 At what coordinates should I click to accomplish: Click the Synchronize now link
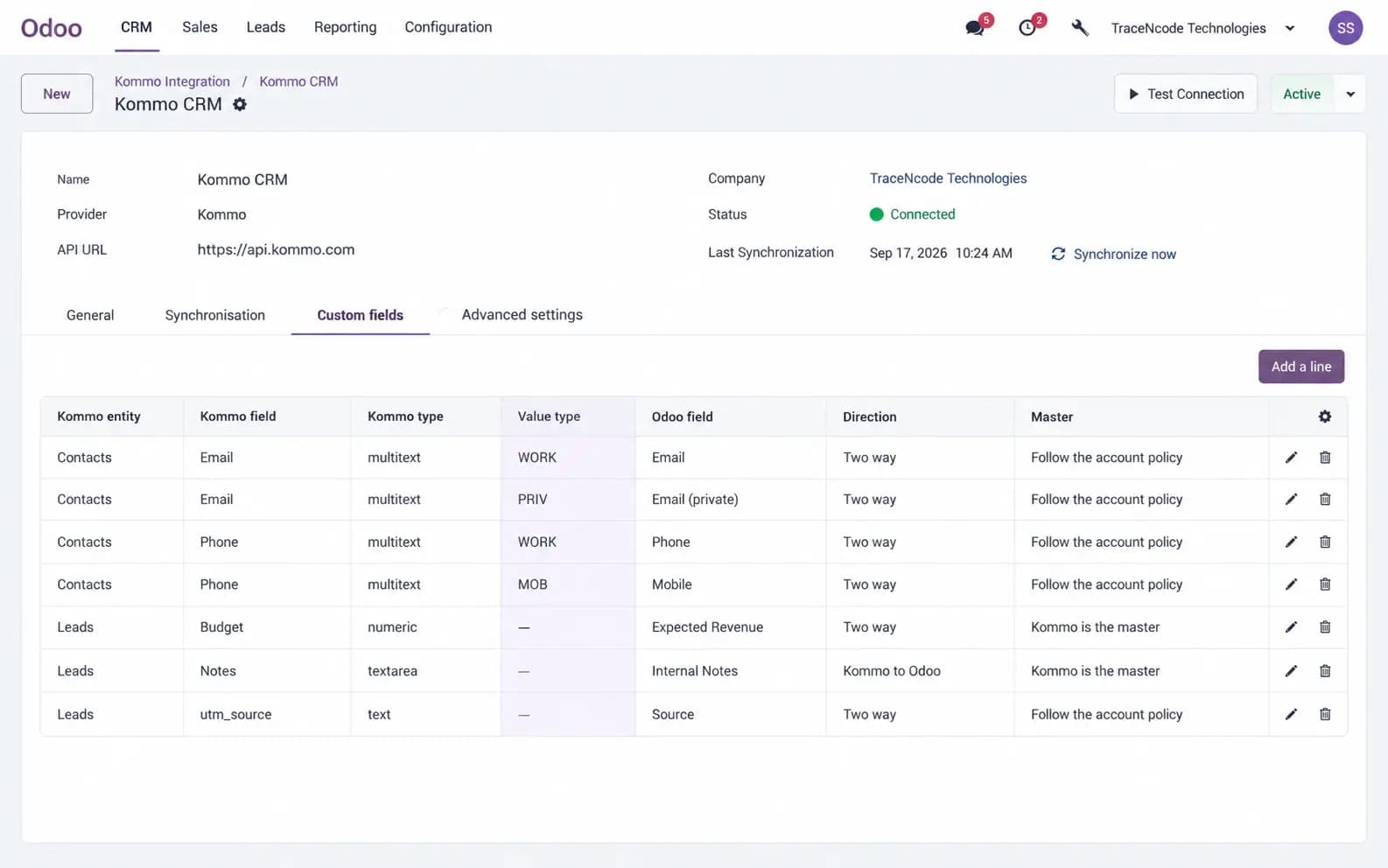1113,254
